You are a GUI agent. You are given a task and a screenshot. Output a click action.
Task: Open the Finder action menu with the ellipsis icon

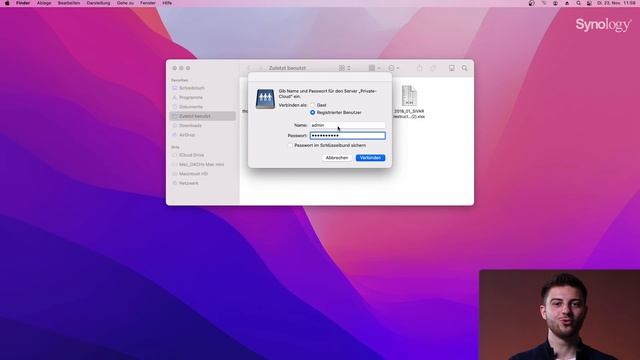tap(393, 68)
